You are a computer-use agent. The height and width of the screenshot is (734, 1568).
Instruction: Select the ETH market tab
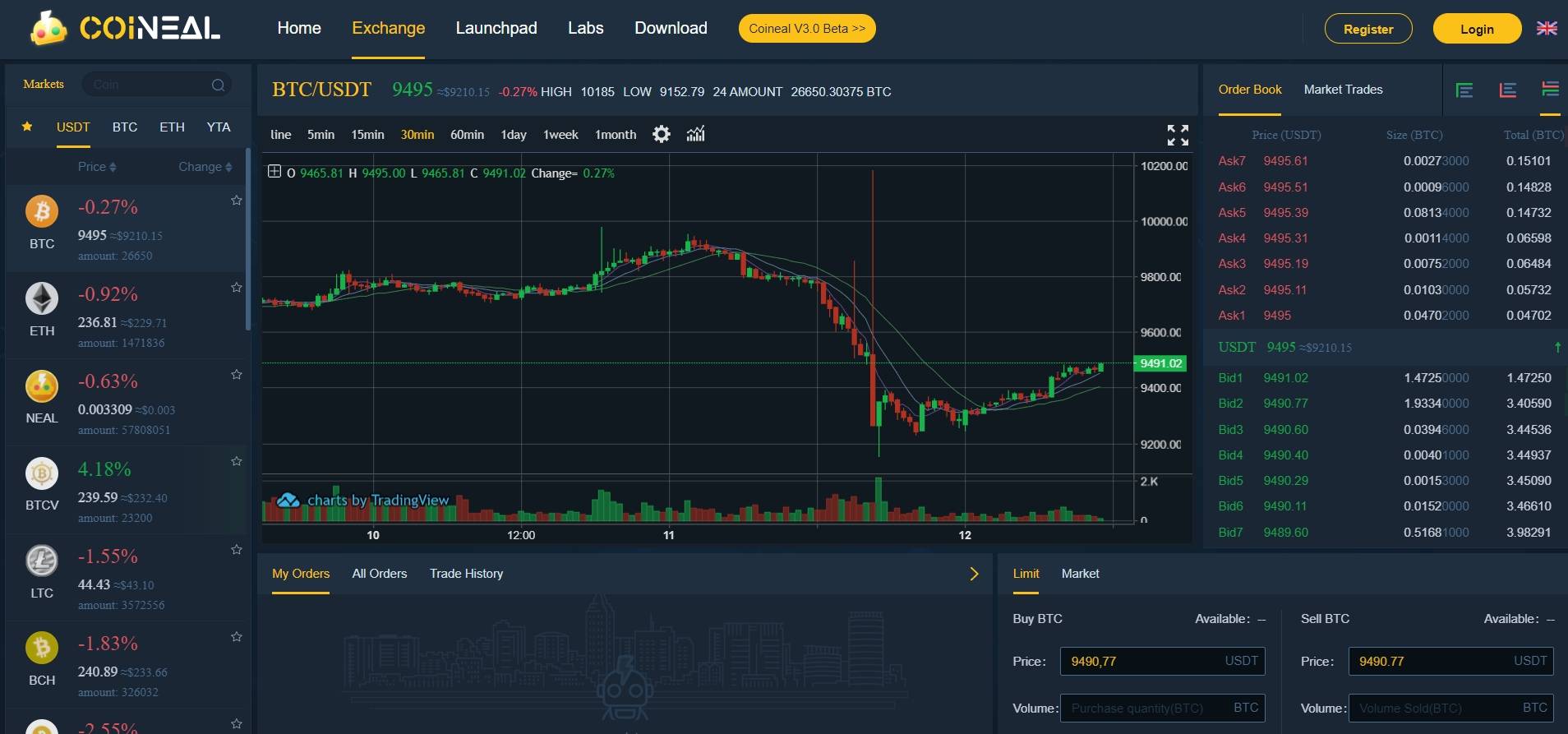coord(172,127)
